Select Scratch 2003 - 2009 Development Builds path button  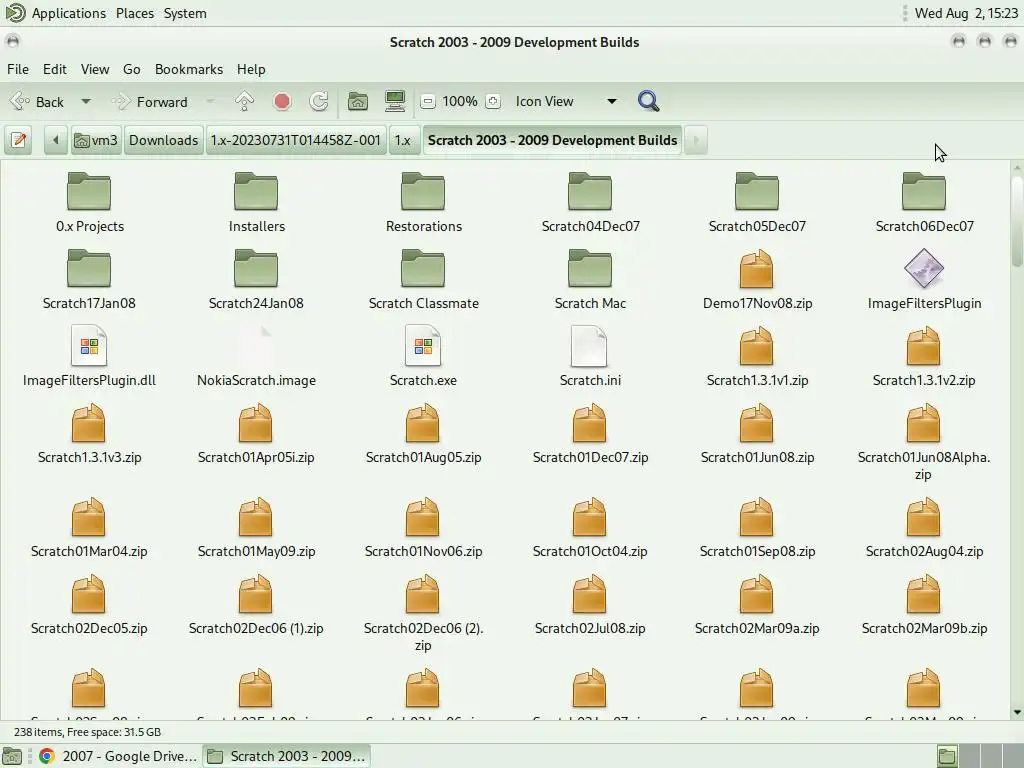[x=552, y=140]
